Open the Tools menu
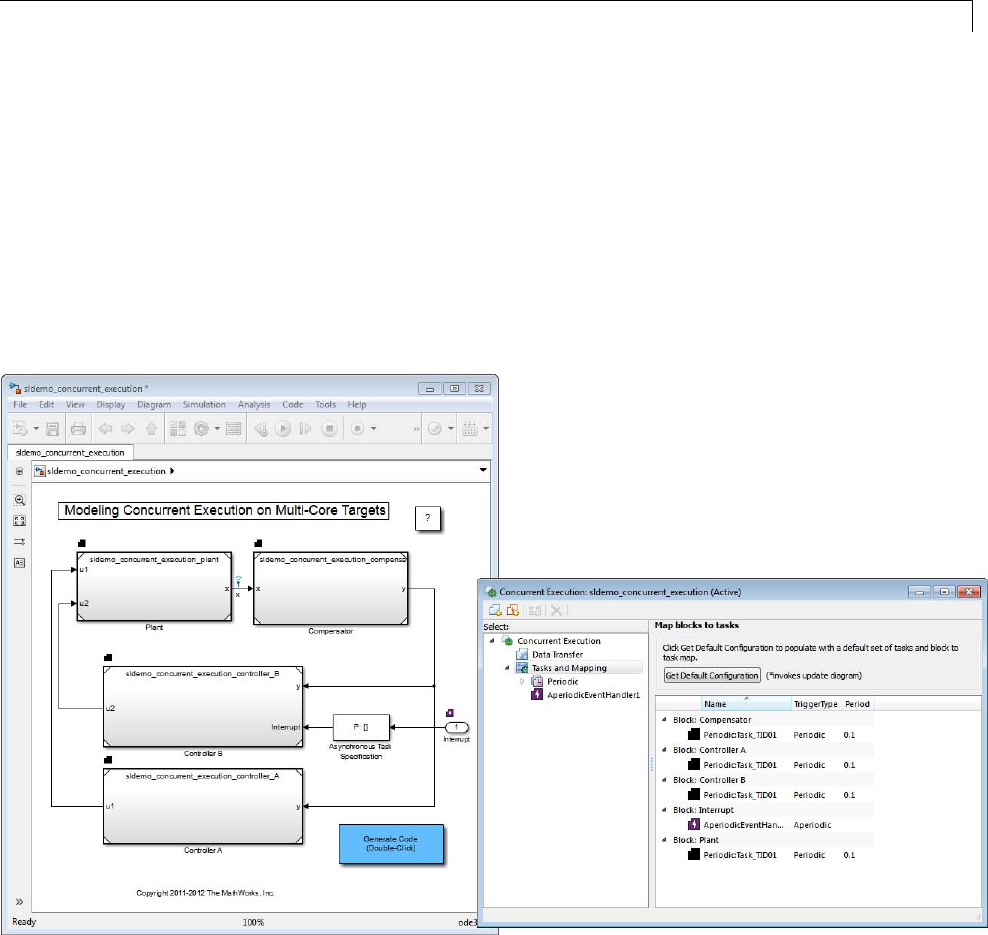The height and width of the screenshot is (935, 988). tap(326, 404)
